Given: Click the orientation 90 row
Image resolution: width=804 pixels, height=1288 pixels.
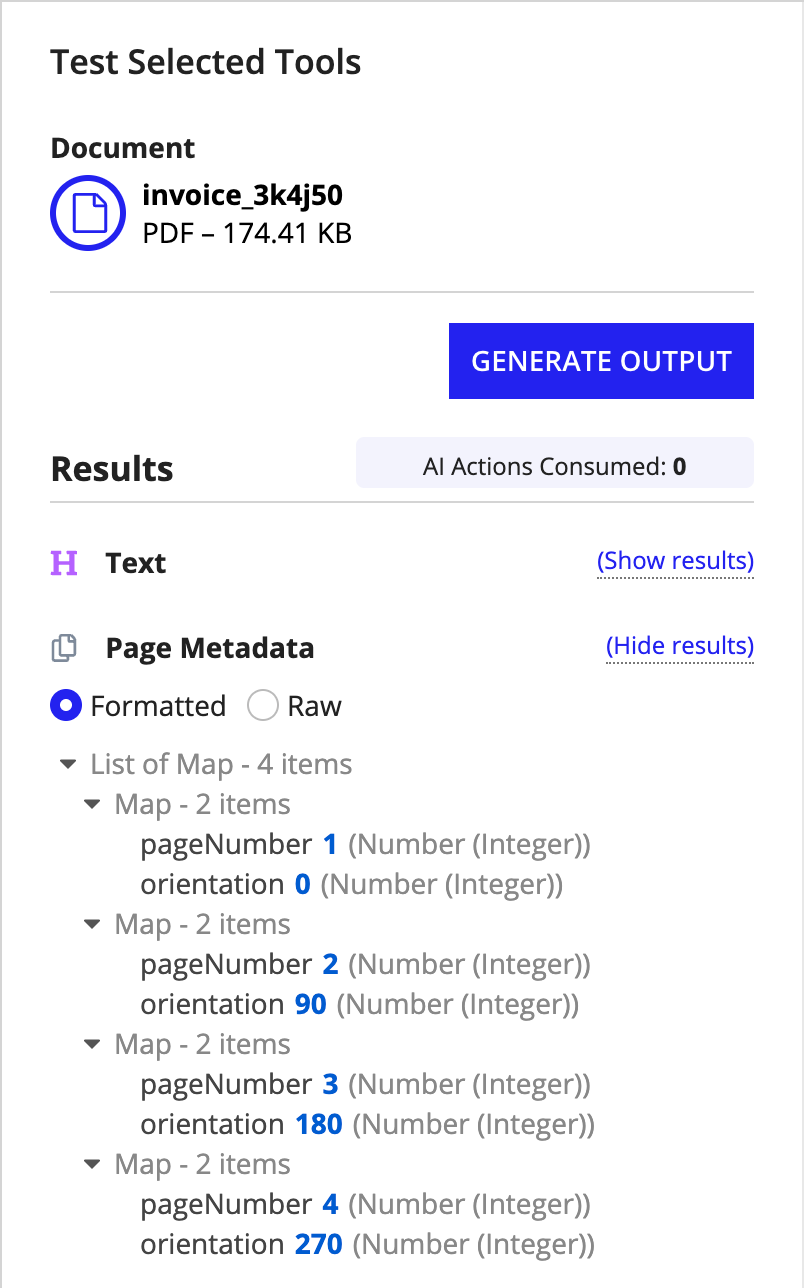Looking at the screenshot, I should (360, 1005).
